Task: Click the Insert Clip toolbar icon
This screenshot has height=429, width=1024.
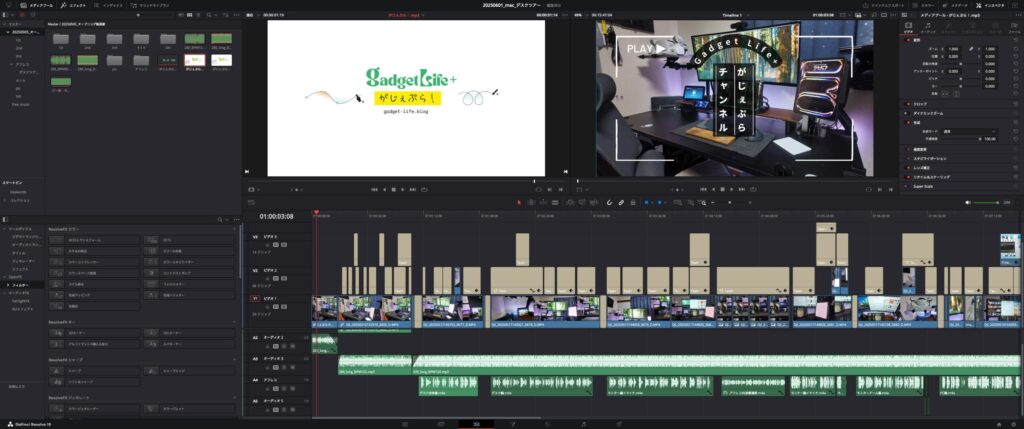Action: [x=569, y=202]
